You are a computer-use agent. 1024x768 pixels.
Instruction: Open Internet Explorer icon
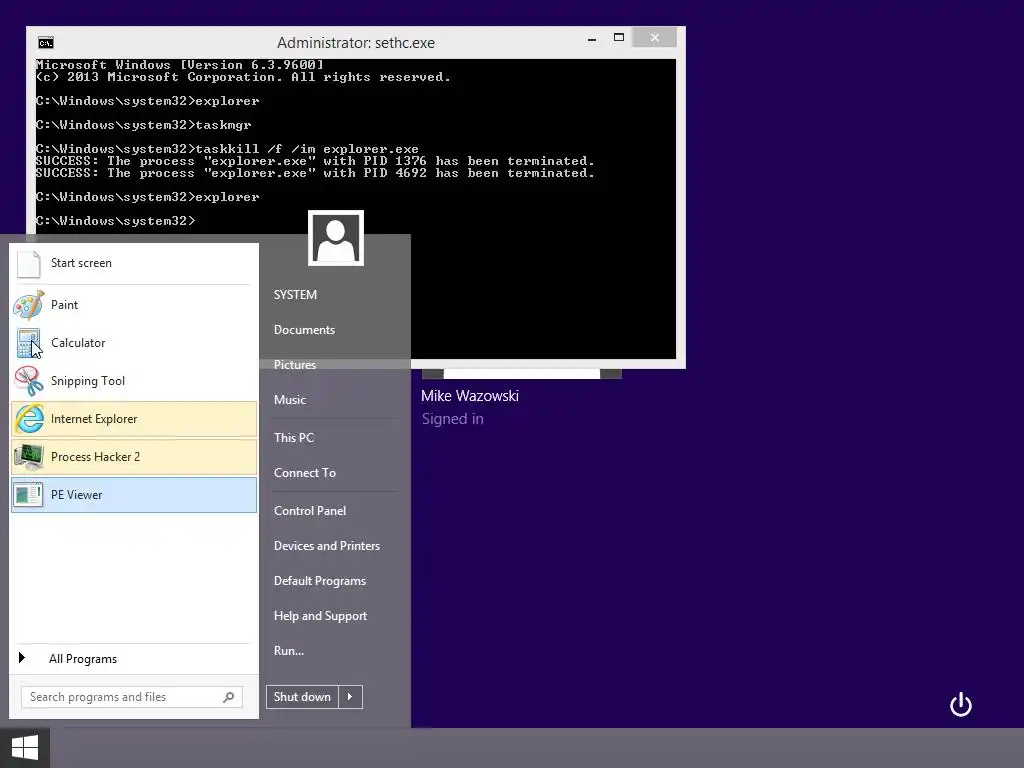click(29, 419)
